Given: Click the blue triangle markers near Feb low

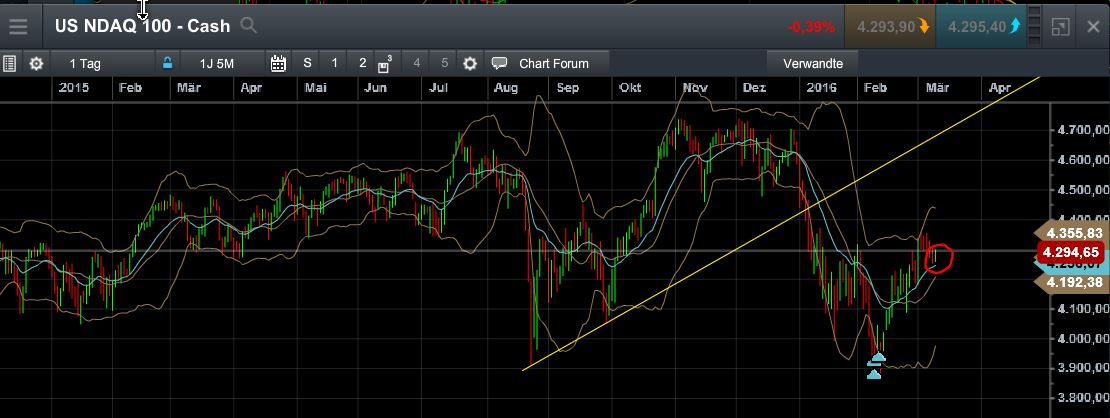Looking at the screenshot, I should coord(875,365).
